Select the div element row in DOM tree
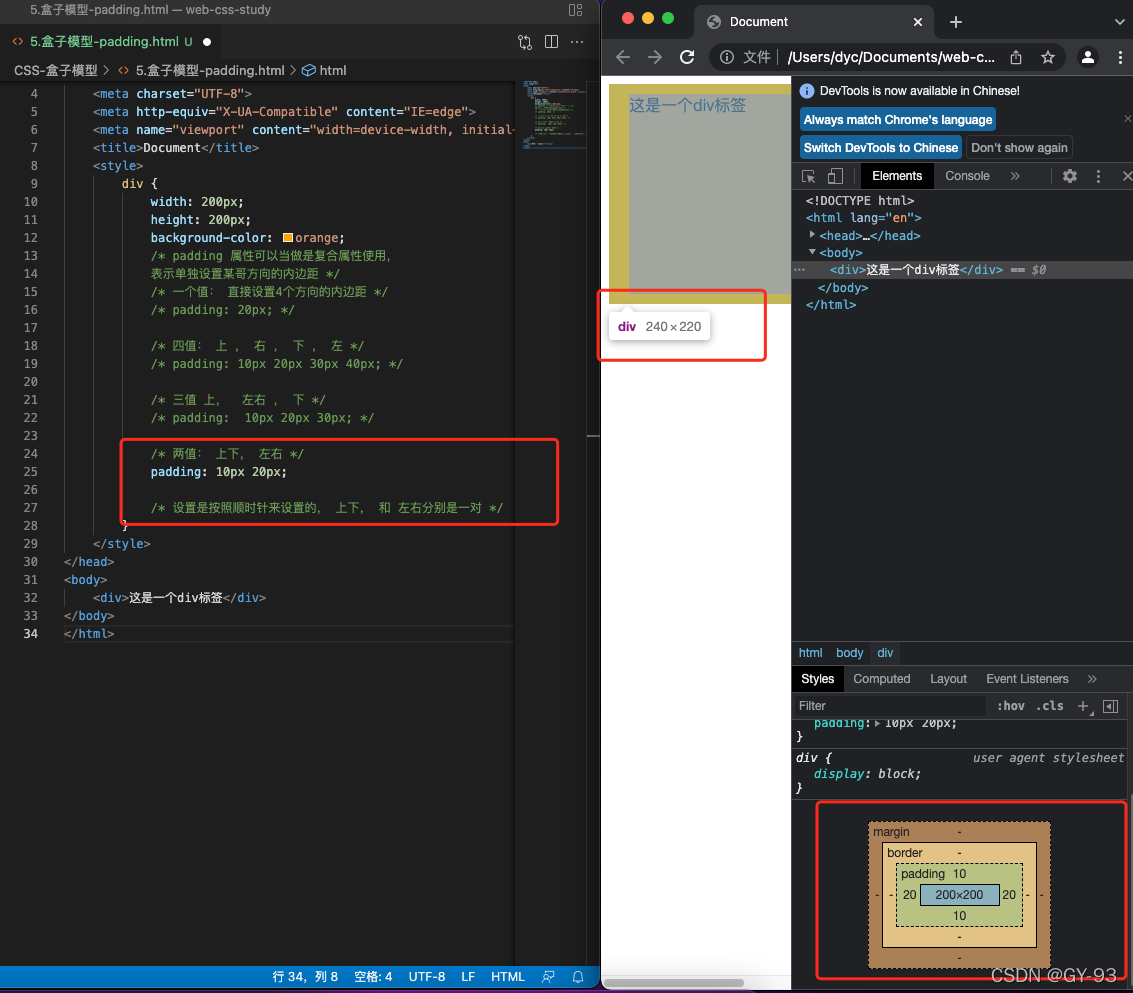1133x993 pixels. [x=962, y=270]
